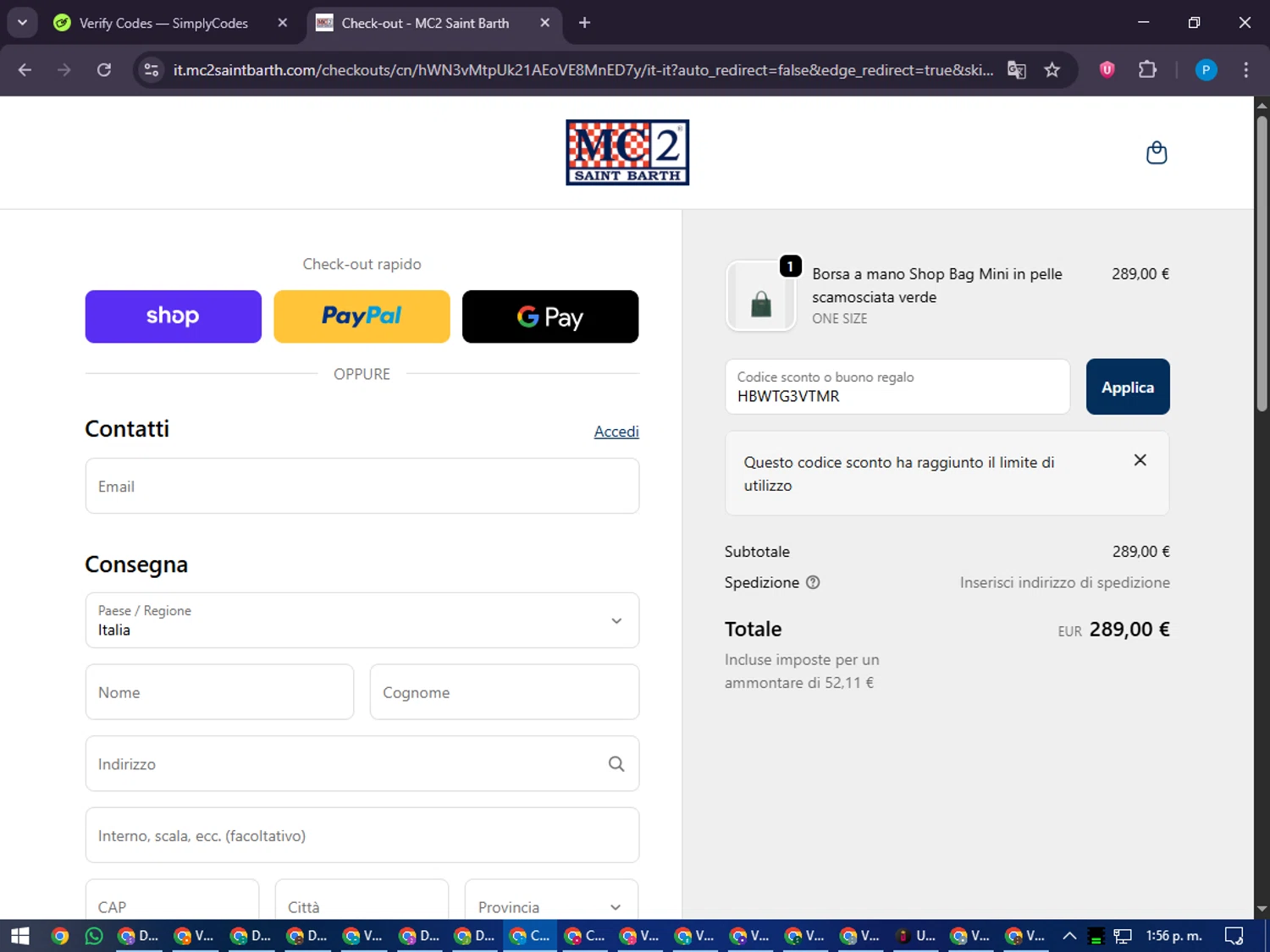Click the browser address bar URL
The width and height of the screenshot is (1270, 952).
point(583,70)
